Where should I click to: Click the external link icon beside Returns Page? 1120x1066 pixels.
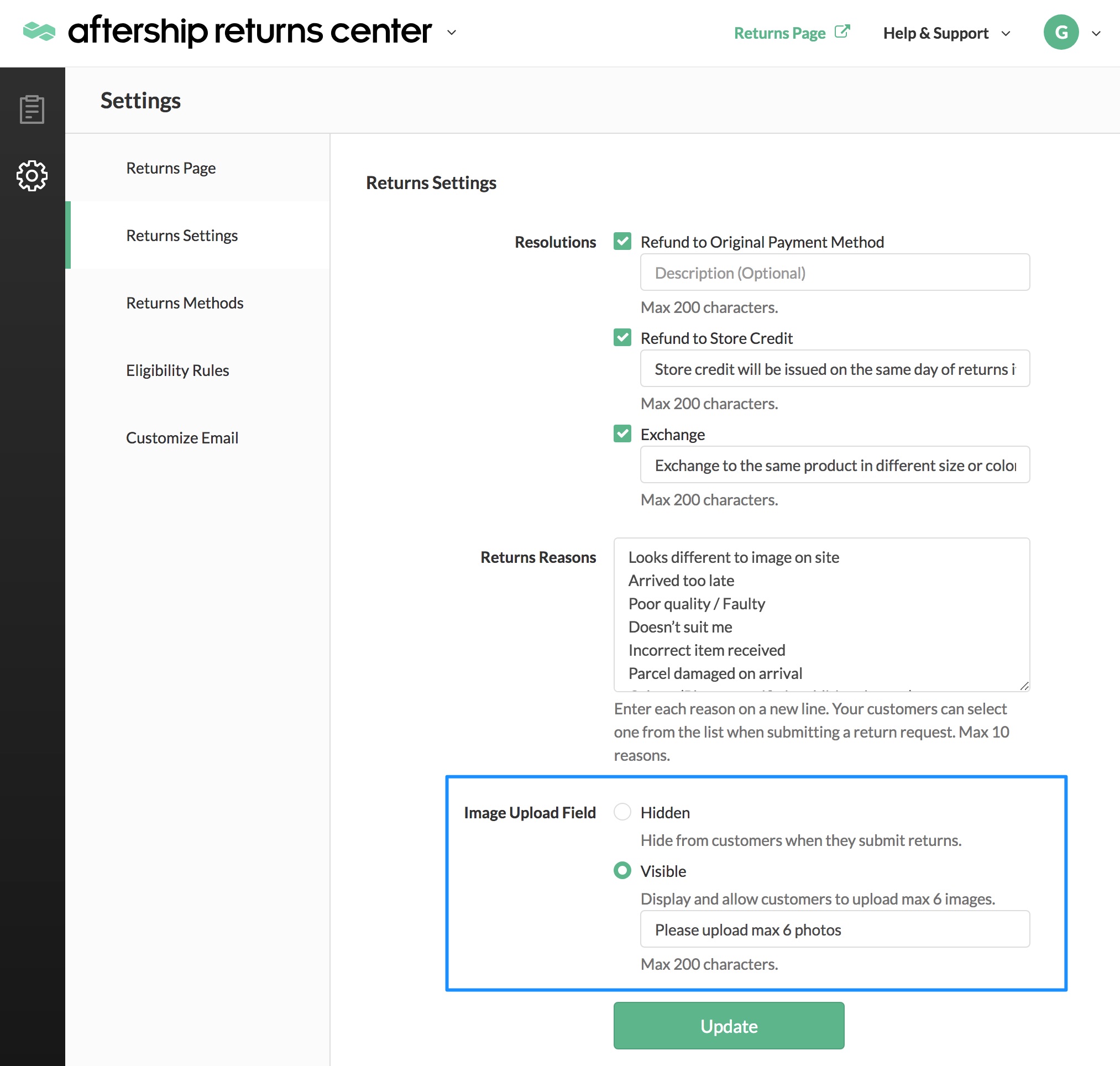[842, 32]
